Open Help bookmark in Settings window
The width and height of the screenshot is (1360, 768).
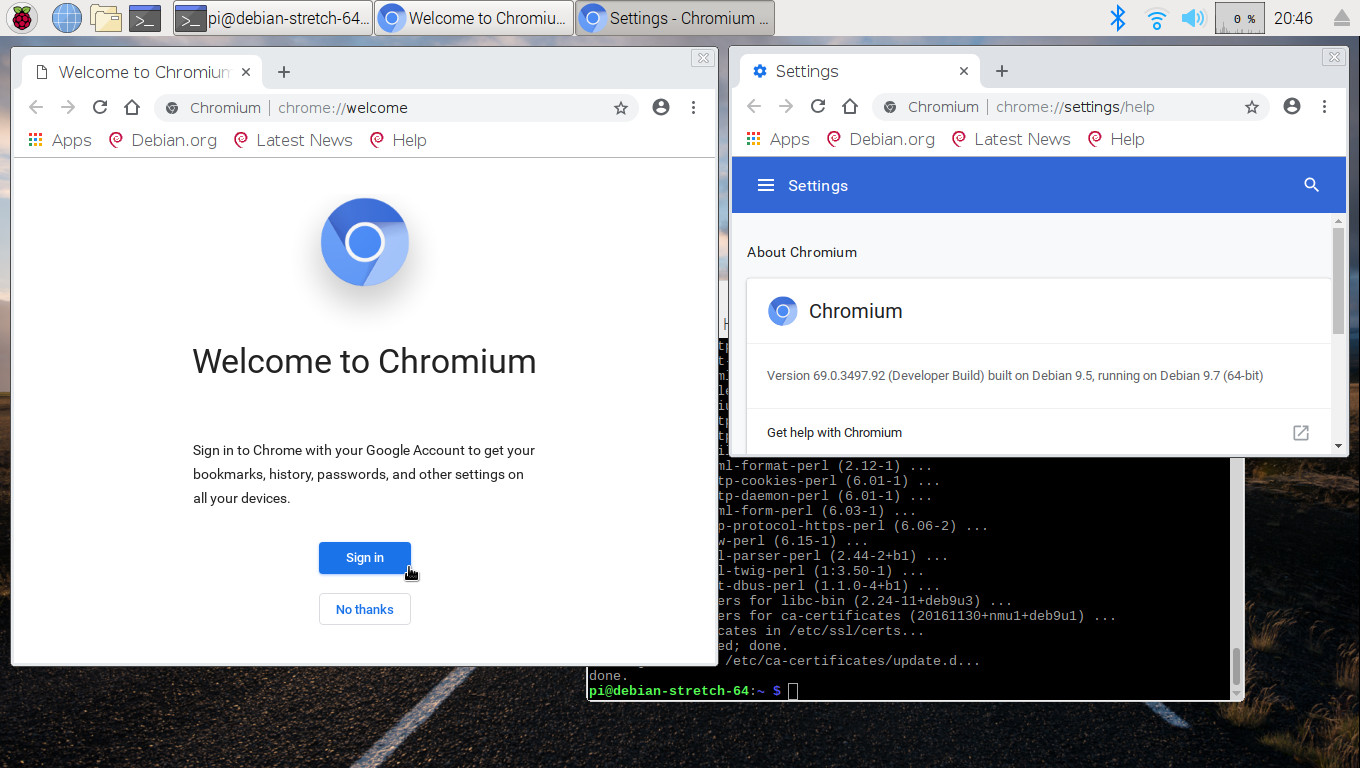1117,139
